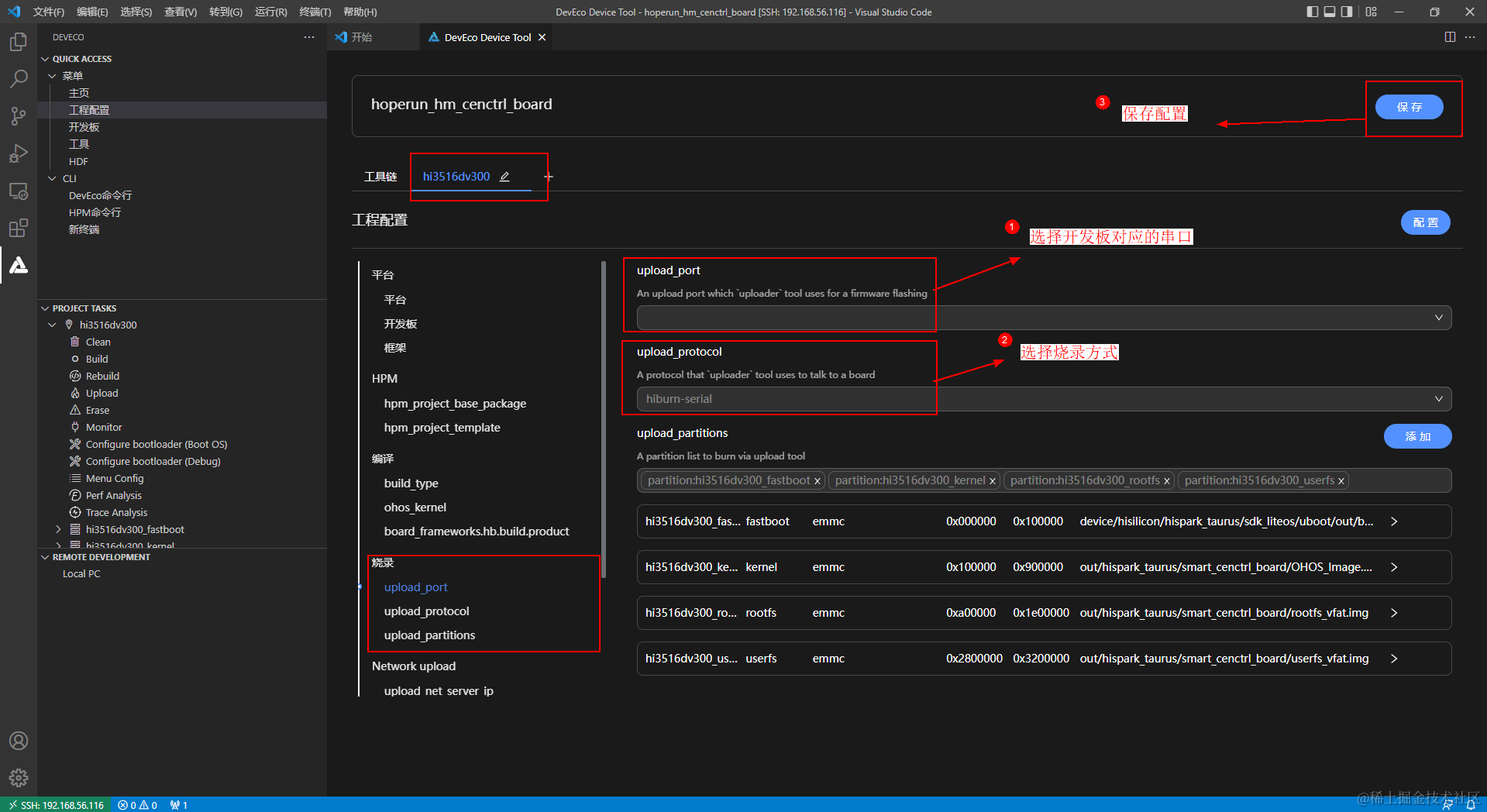Open 工程配置 in the quick access menu
Viewport: 1487px width, 812px height.
coord(89,110)
